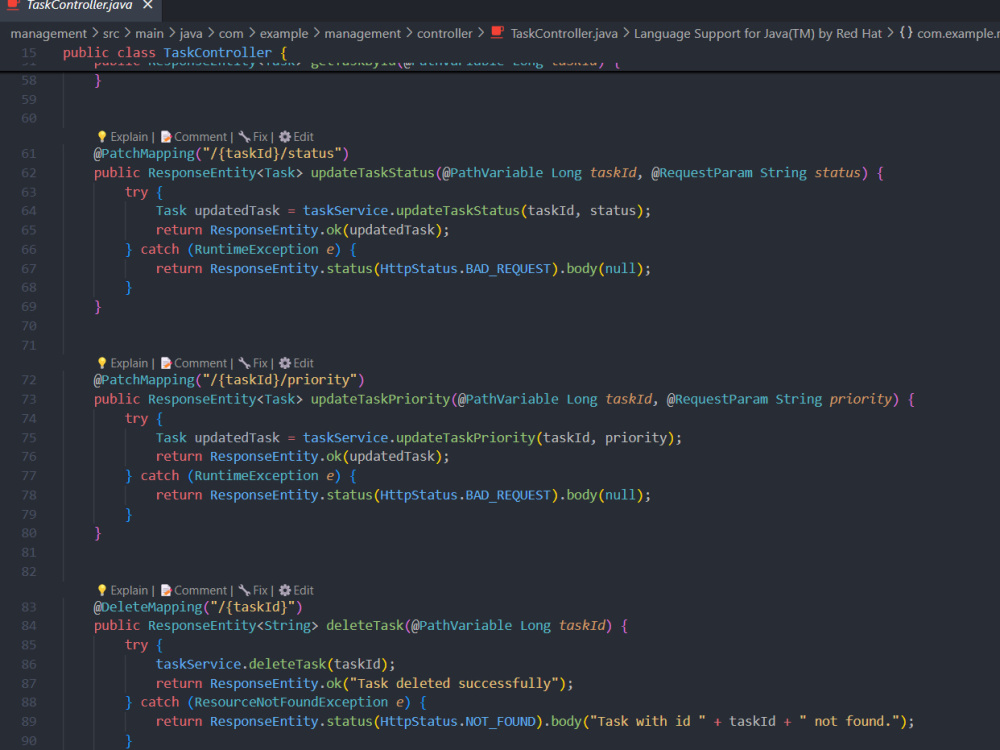This screenshot has height=750, width=1000.
Task: Open 'main' breadcrumb segment
Action: (149, 34)
